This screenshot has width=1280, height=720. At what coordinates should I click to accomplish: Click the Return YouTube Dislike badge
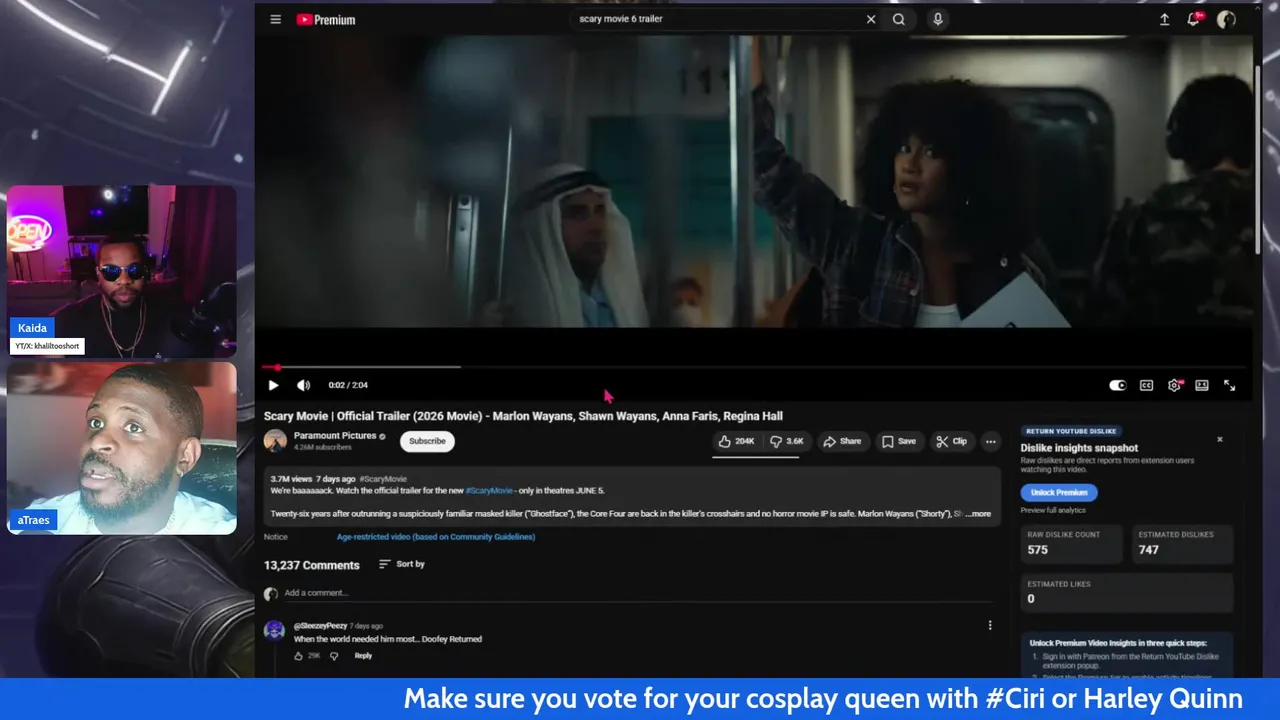(x=1071, y=431)
